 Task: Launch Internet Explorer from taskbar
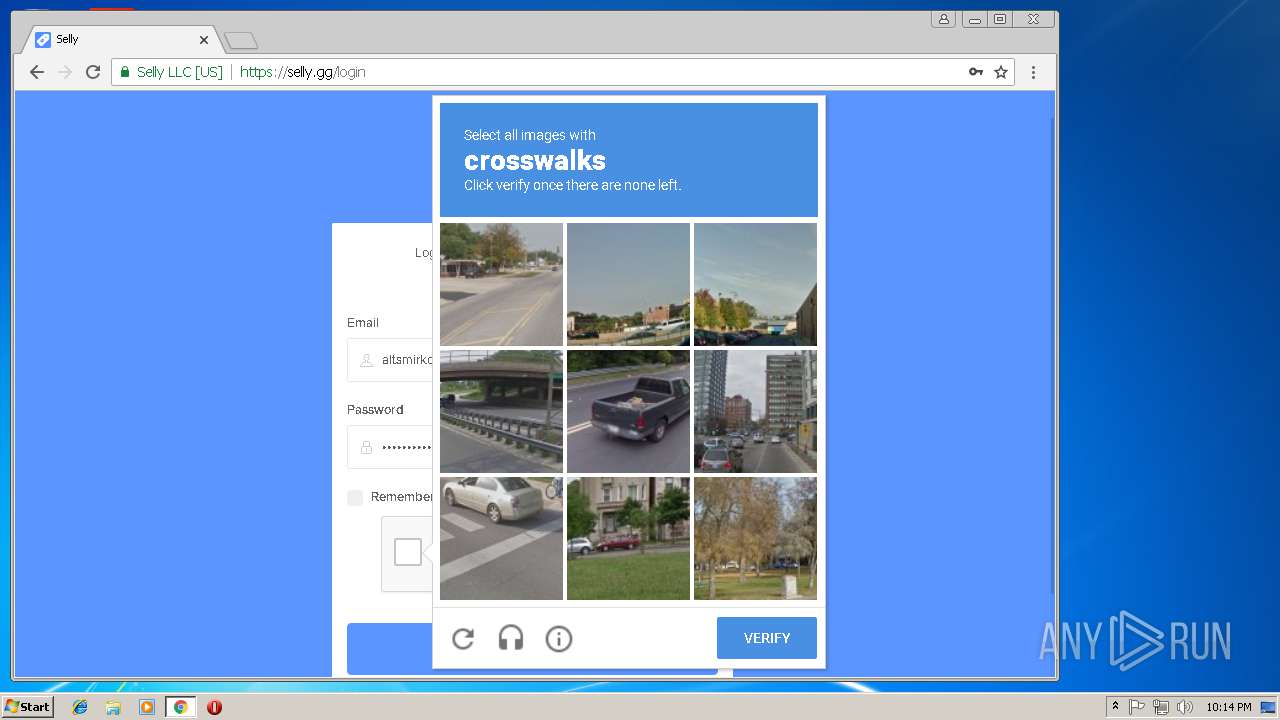pos(81,707)
